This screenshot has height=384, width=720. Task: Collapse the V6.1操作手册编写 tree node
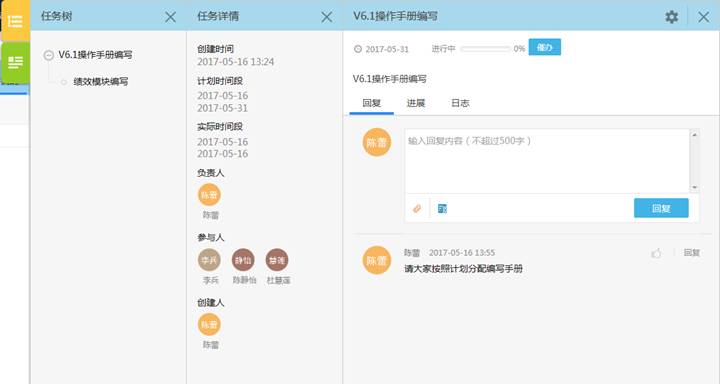pyautogui.click(x=48, y=56)
